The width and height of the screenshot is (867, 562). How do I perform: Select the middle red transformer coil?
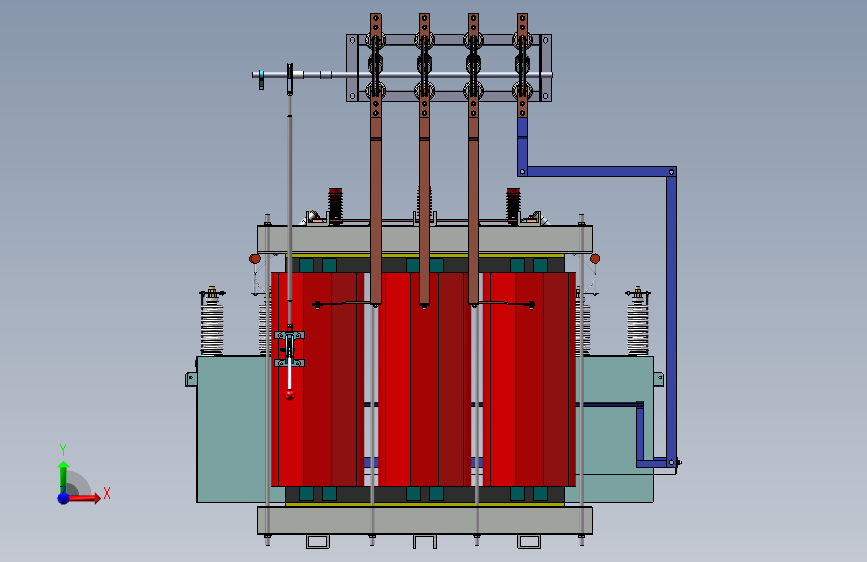click(x=424, y=379)
